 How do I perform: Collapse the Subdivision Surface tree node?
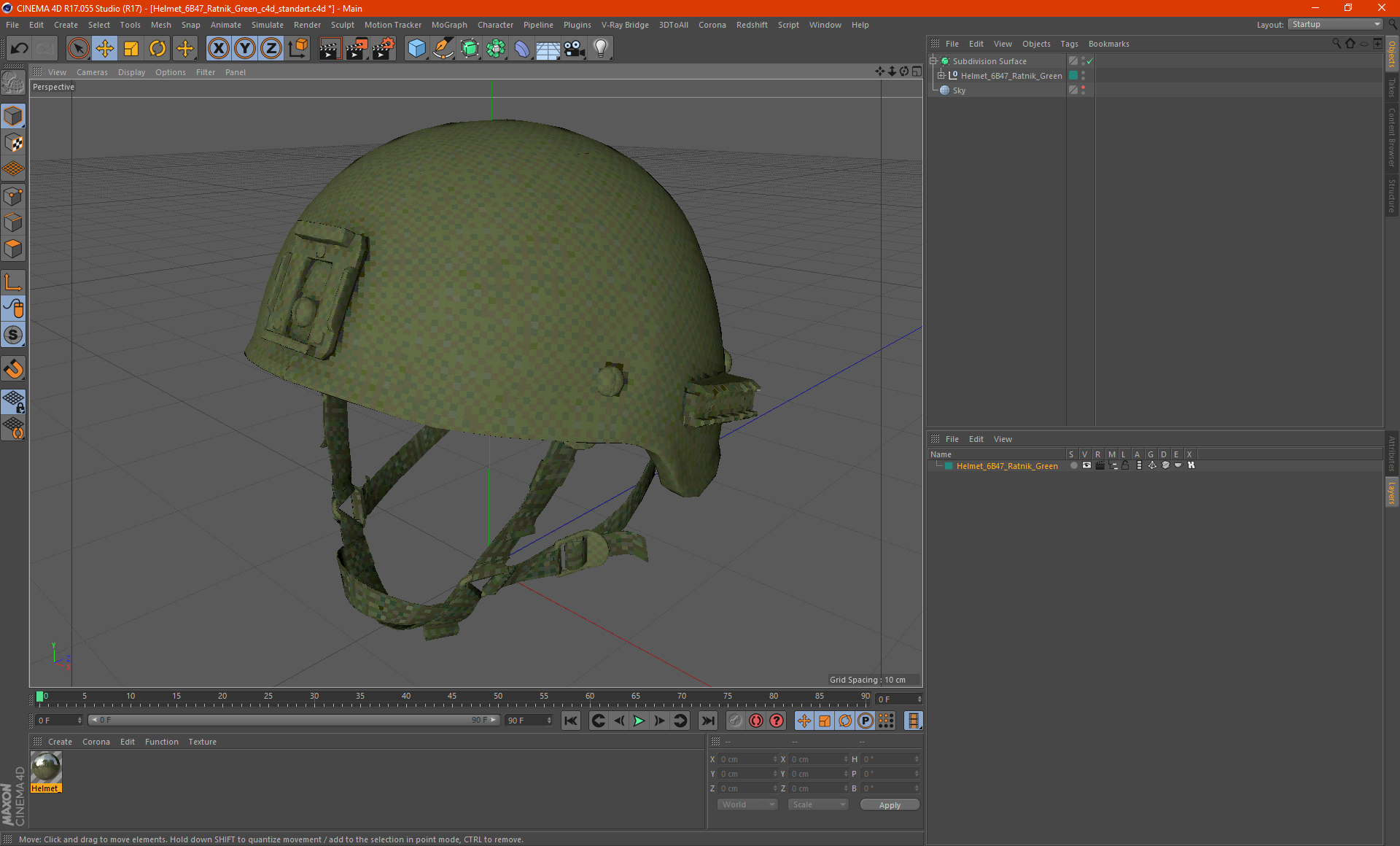[933, 61]
